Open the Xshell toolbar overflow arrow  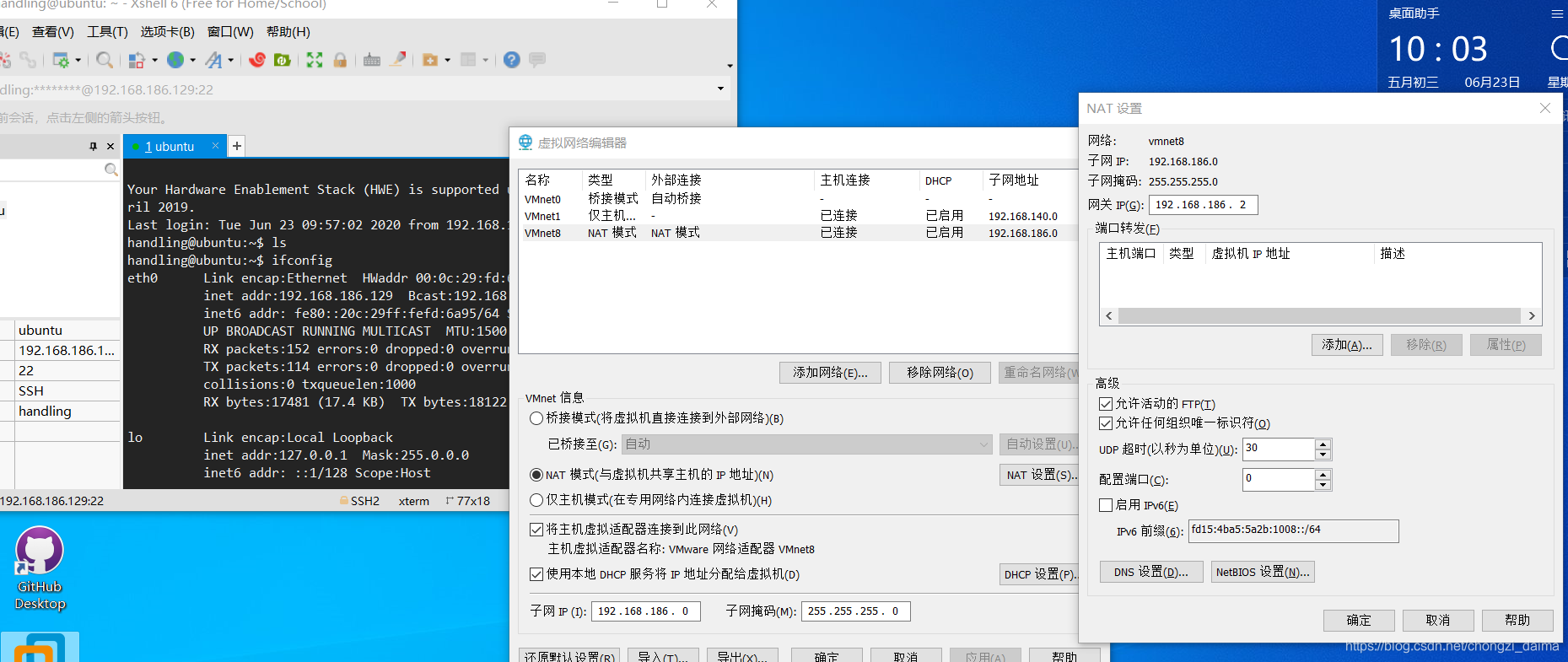(730, 65)
